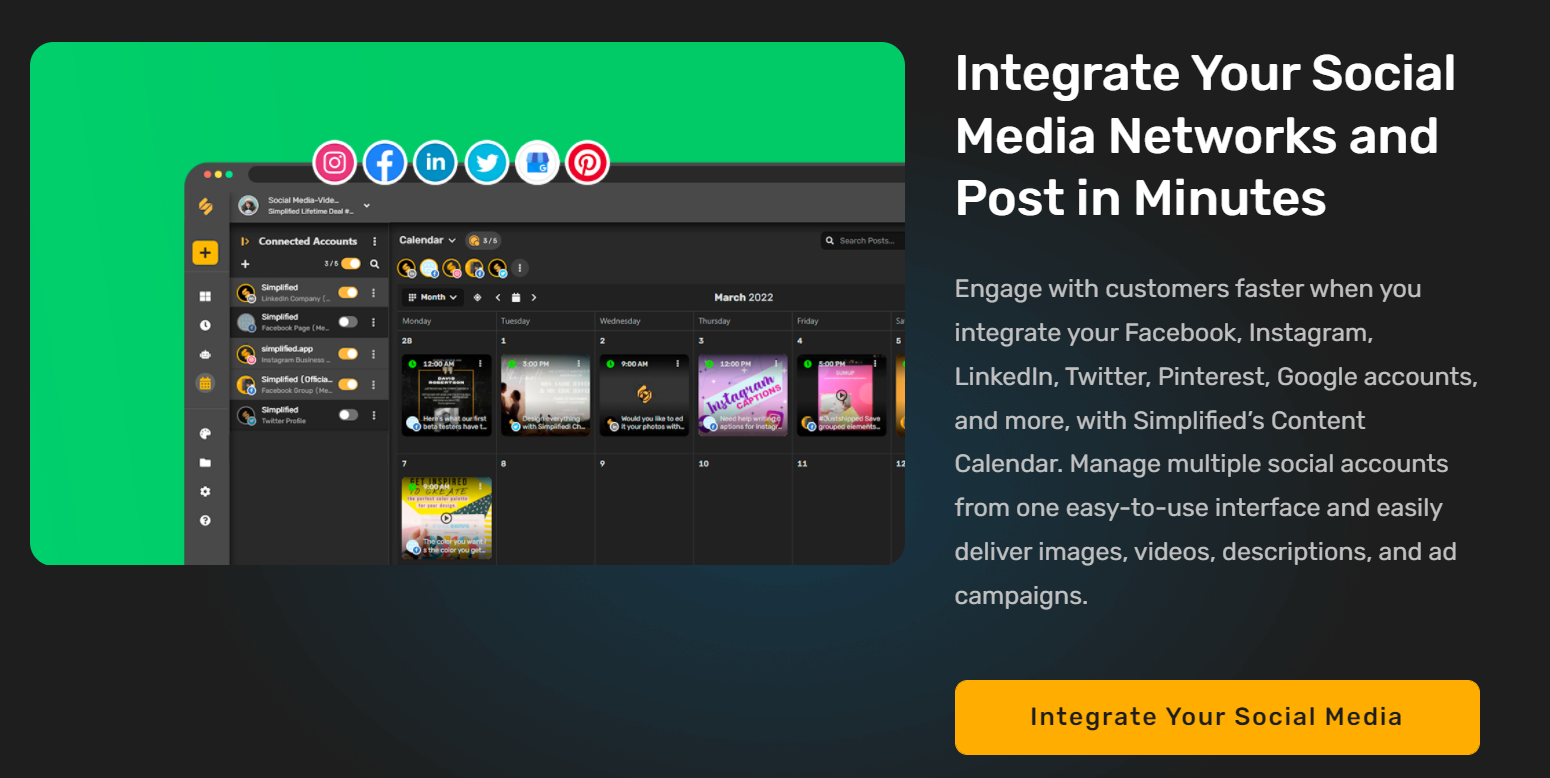Viewport: 1550px width, 778px height.
Task: Click the Instagram icon badge
Action: click(335, 162)
